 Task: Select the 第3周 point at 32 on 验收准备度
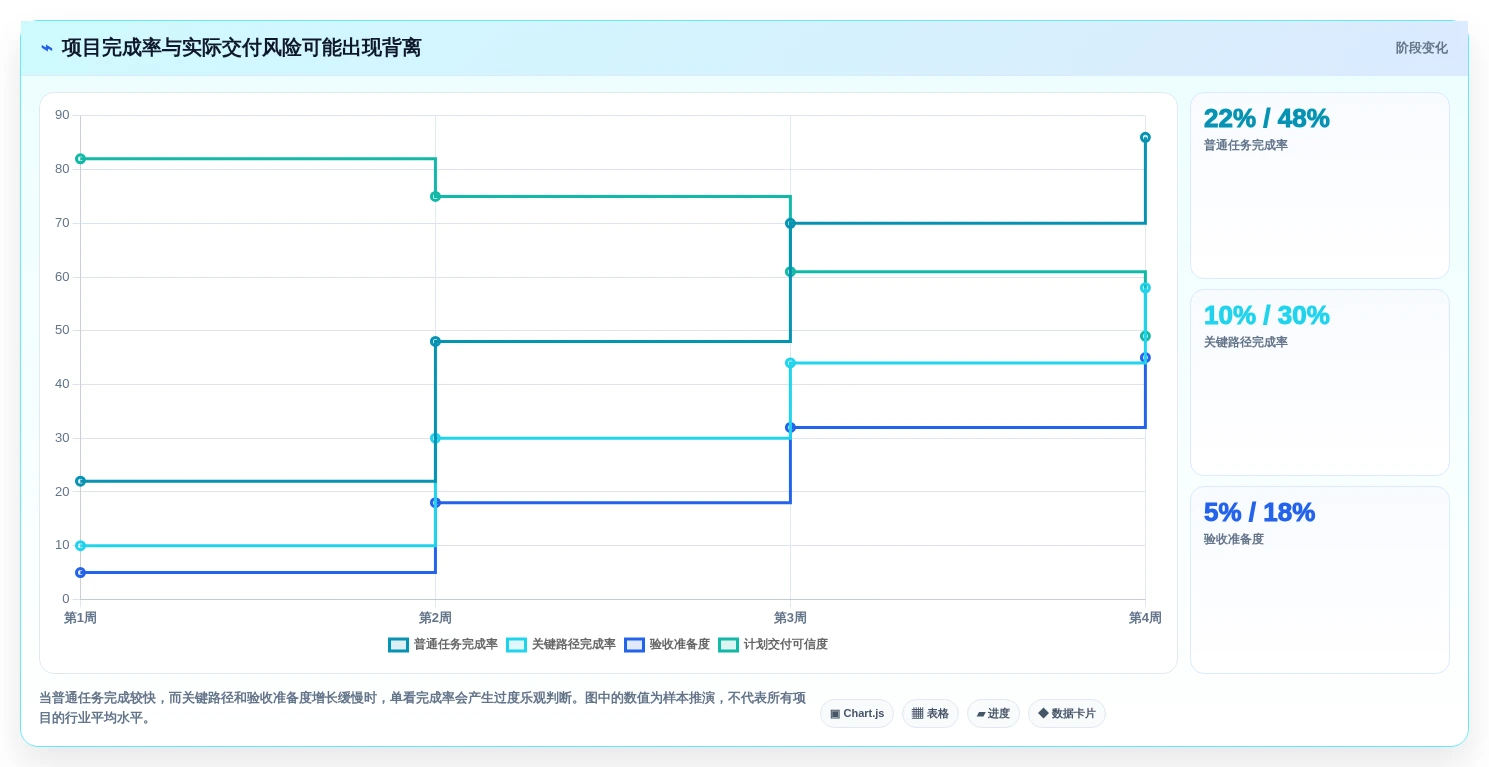pos(790,427)
